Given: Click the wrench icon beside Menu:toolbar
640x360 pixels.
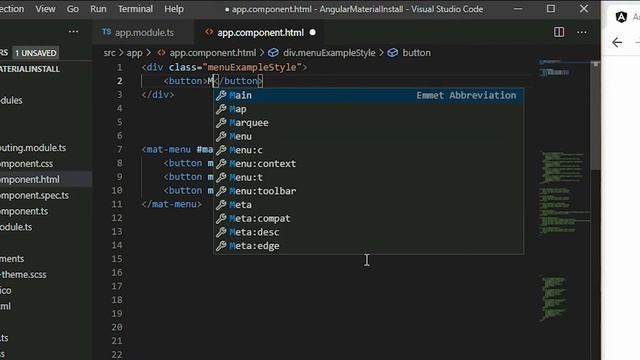Looking at the screenshot, I should coord(221,191).
